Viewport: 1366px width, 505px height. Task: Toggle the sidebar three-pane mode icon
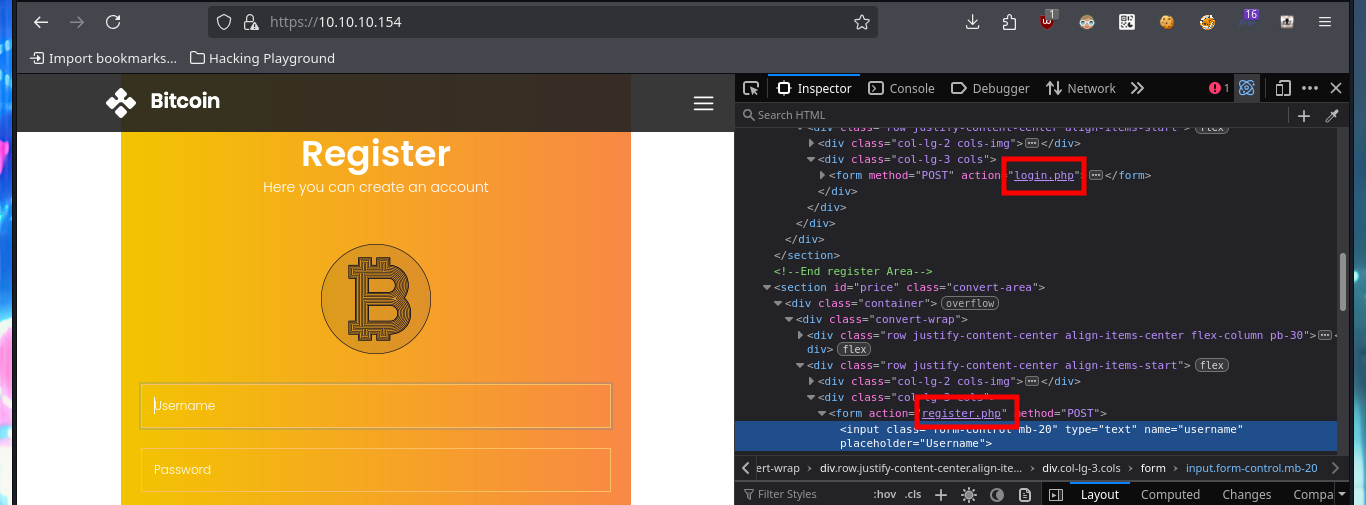(x=1054, y=494)
